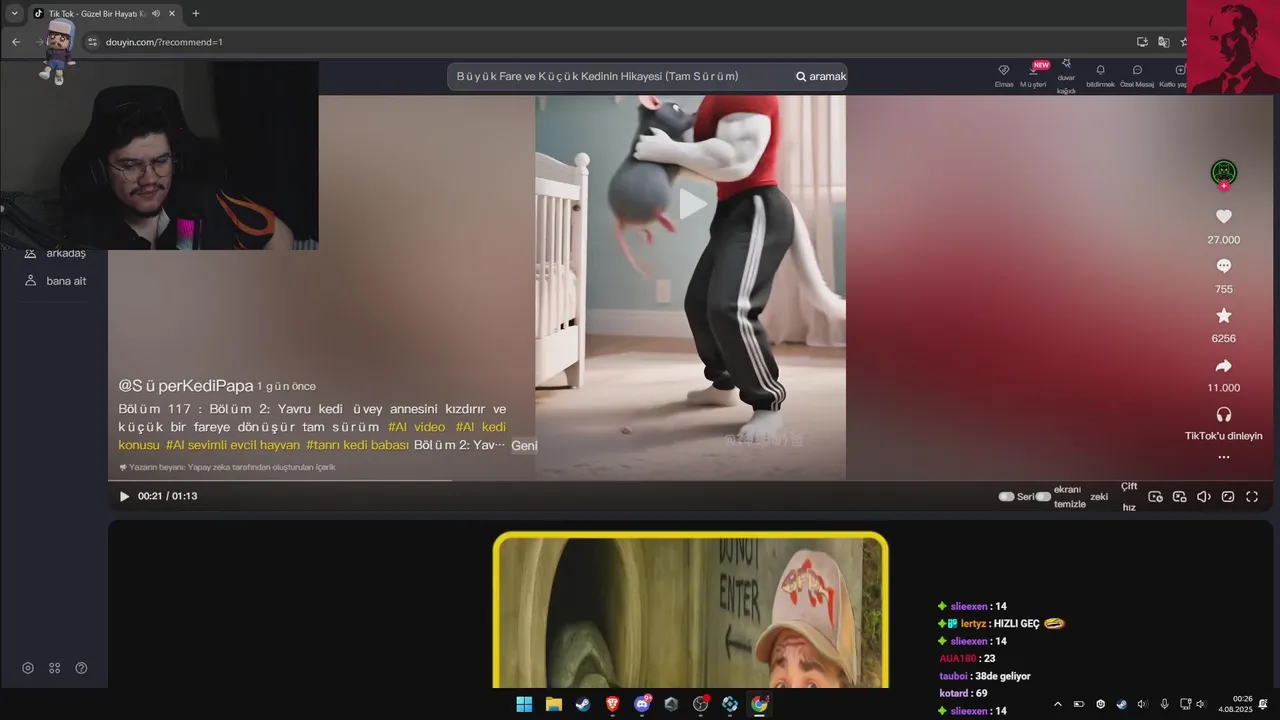Seek on the video progress bar
Image resolution: width=1280 pixels, height=720 pixels.
coord(690,481)
